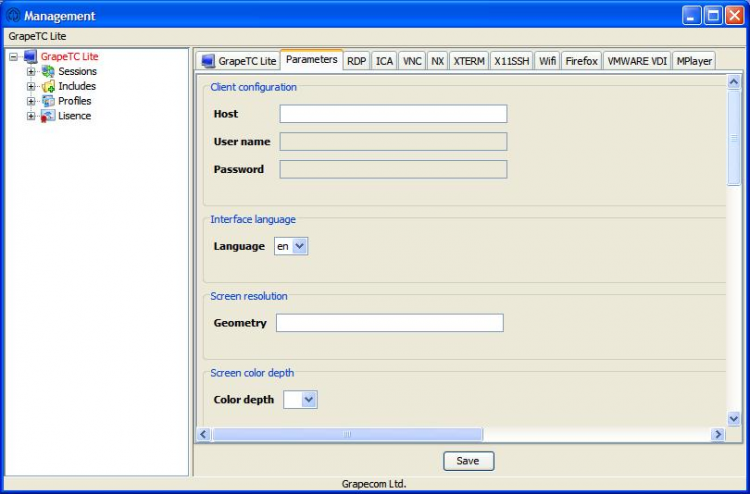Expand the Includes tree node

[31, 87]
